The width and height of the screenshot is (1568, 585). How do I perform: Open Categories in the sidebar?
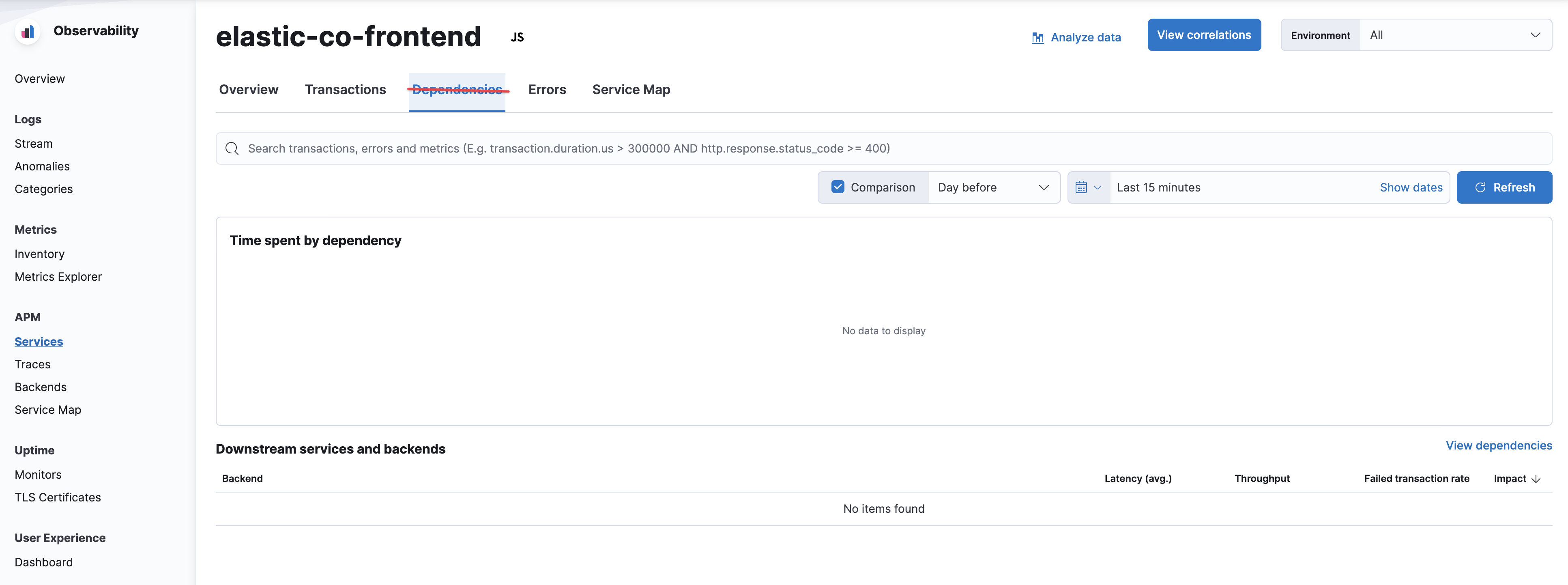[x=44, y=189]
